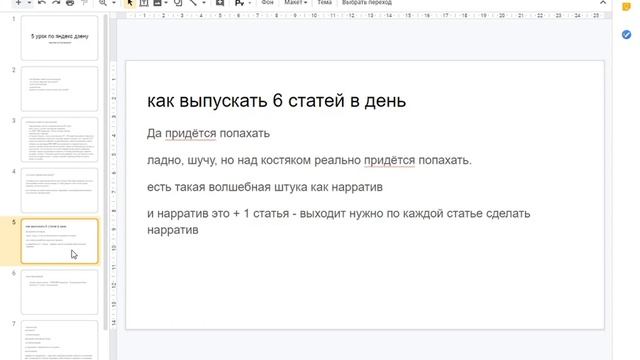Click the horizontal ruler above the slide

363,16
